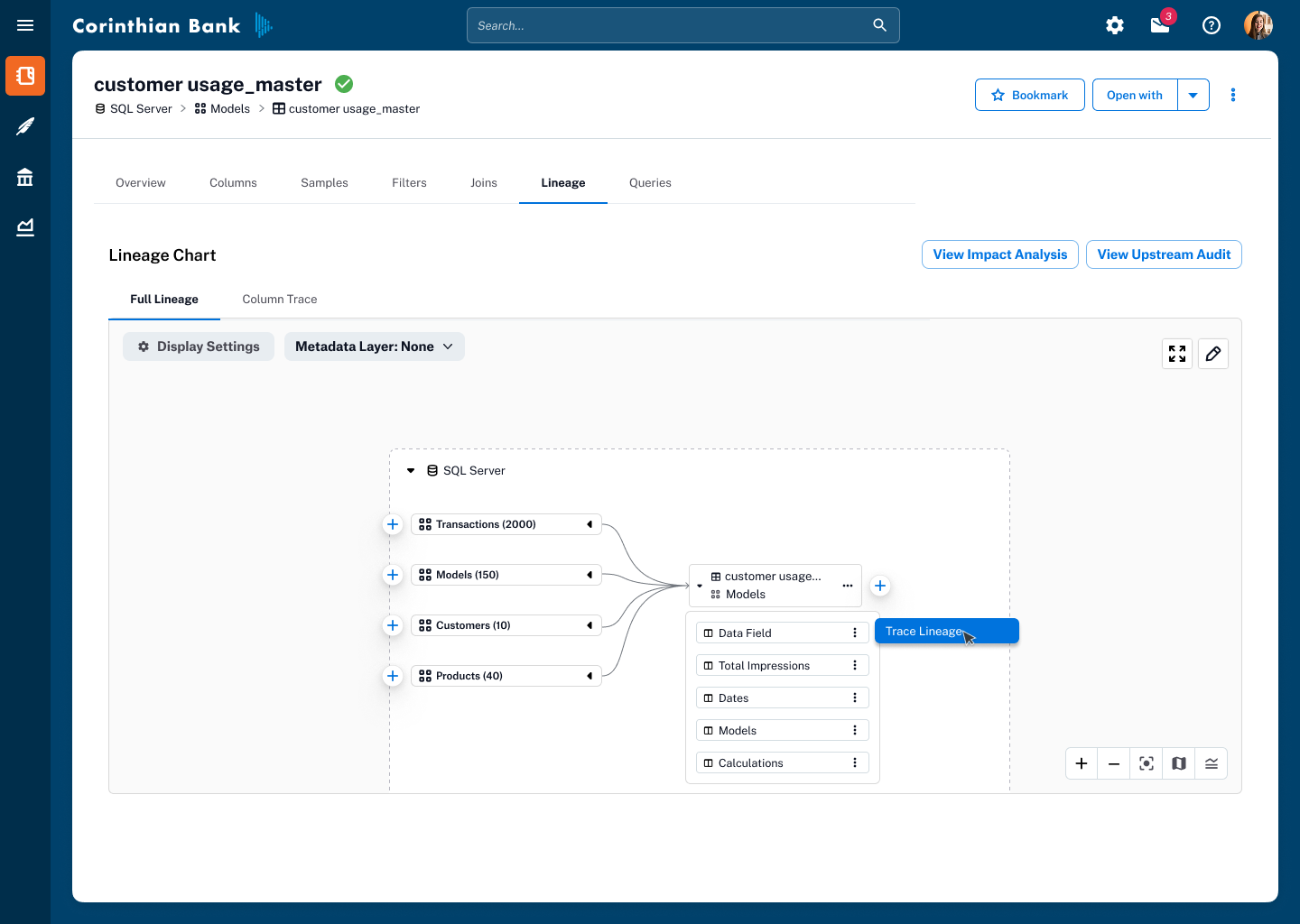Open the Metadata Layer dropdown

coord(375,346)
